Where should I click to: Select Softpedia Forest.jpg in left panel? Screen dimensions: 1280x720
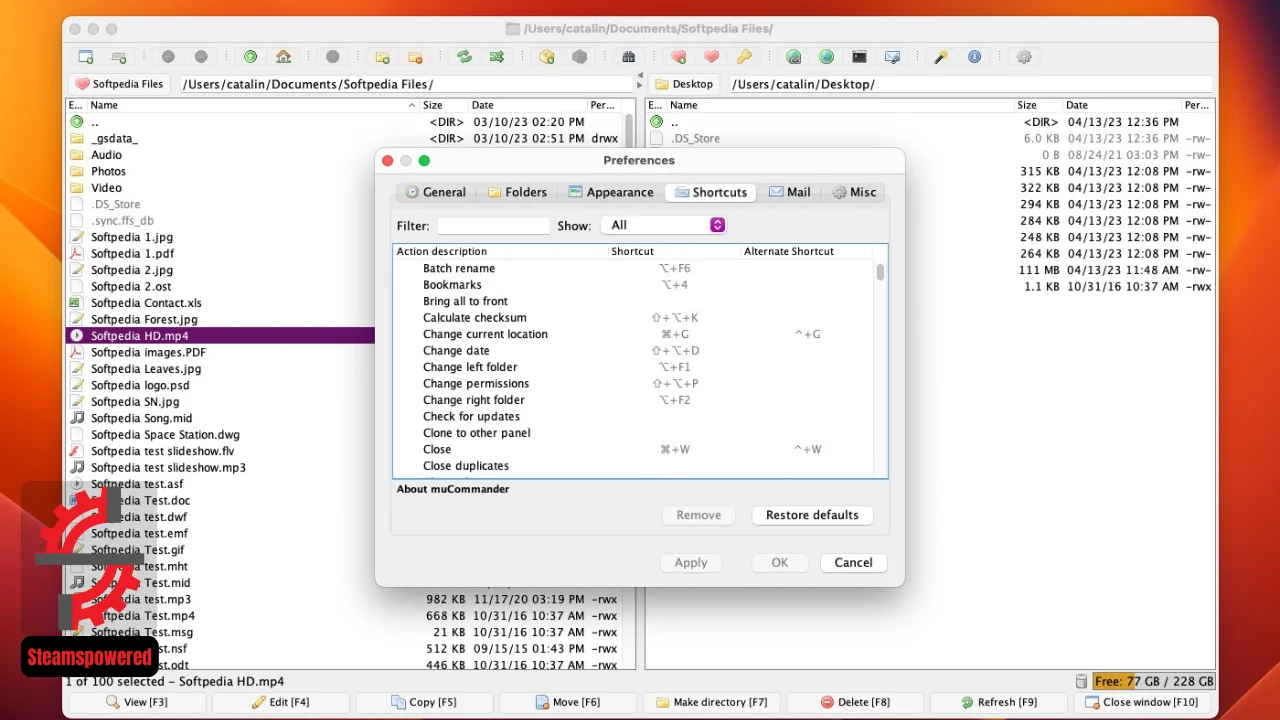click(x=220, y=319)
